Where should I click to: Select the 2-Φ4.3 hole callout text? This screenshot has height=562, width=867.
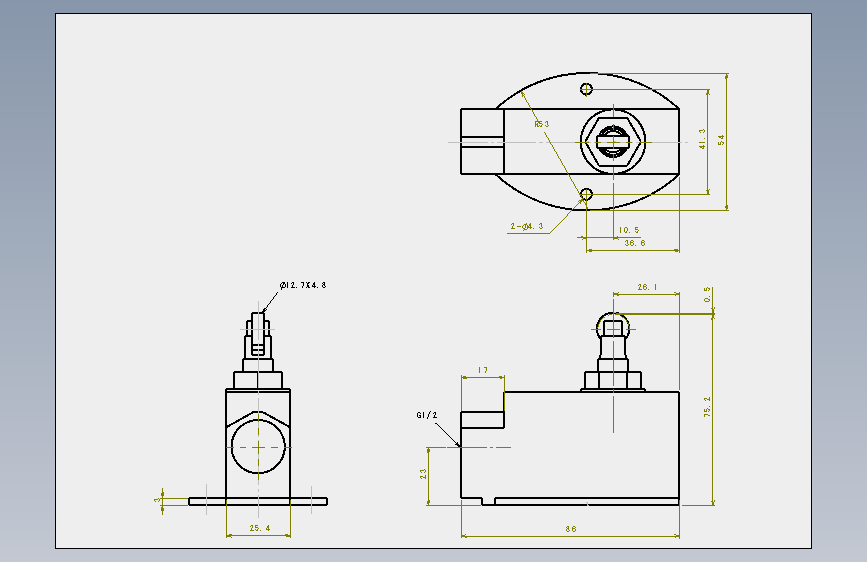coord(526,226)
